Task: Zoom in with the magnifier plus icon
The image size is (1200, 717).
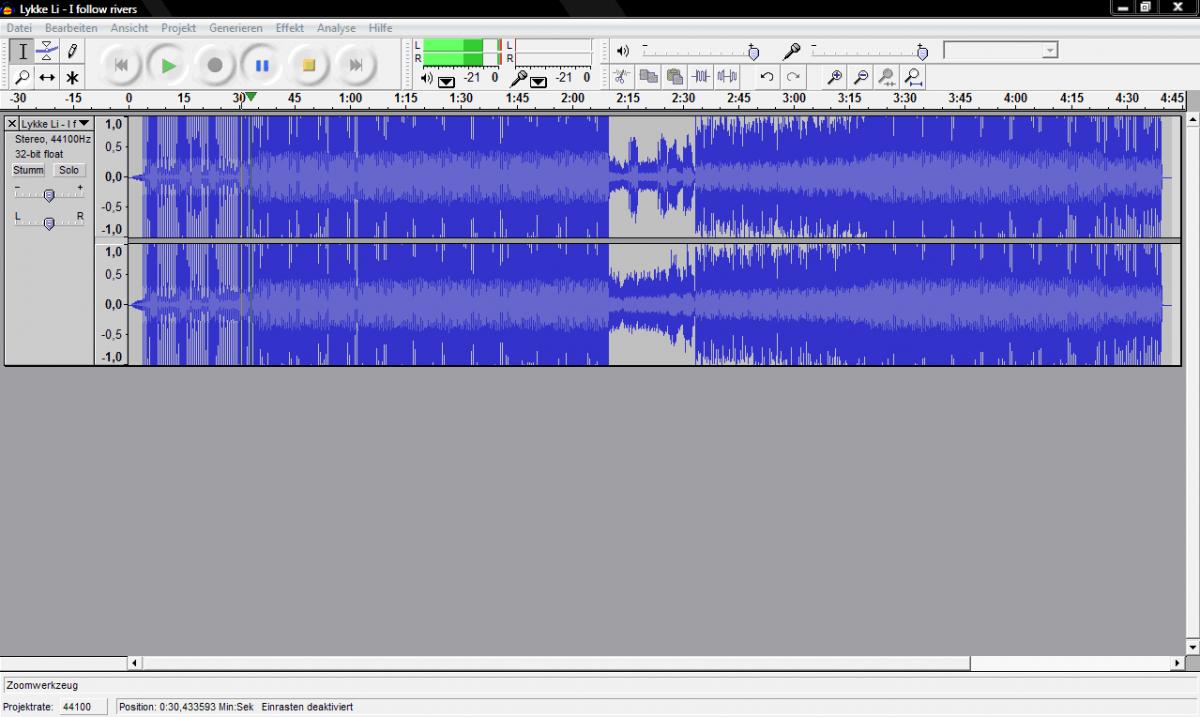Action: coord(834,76)
